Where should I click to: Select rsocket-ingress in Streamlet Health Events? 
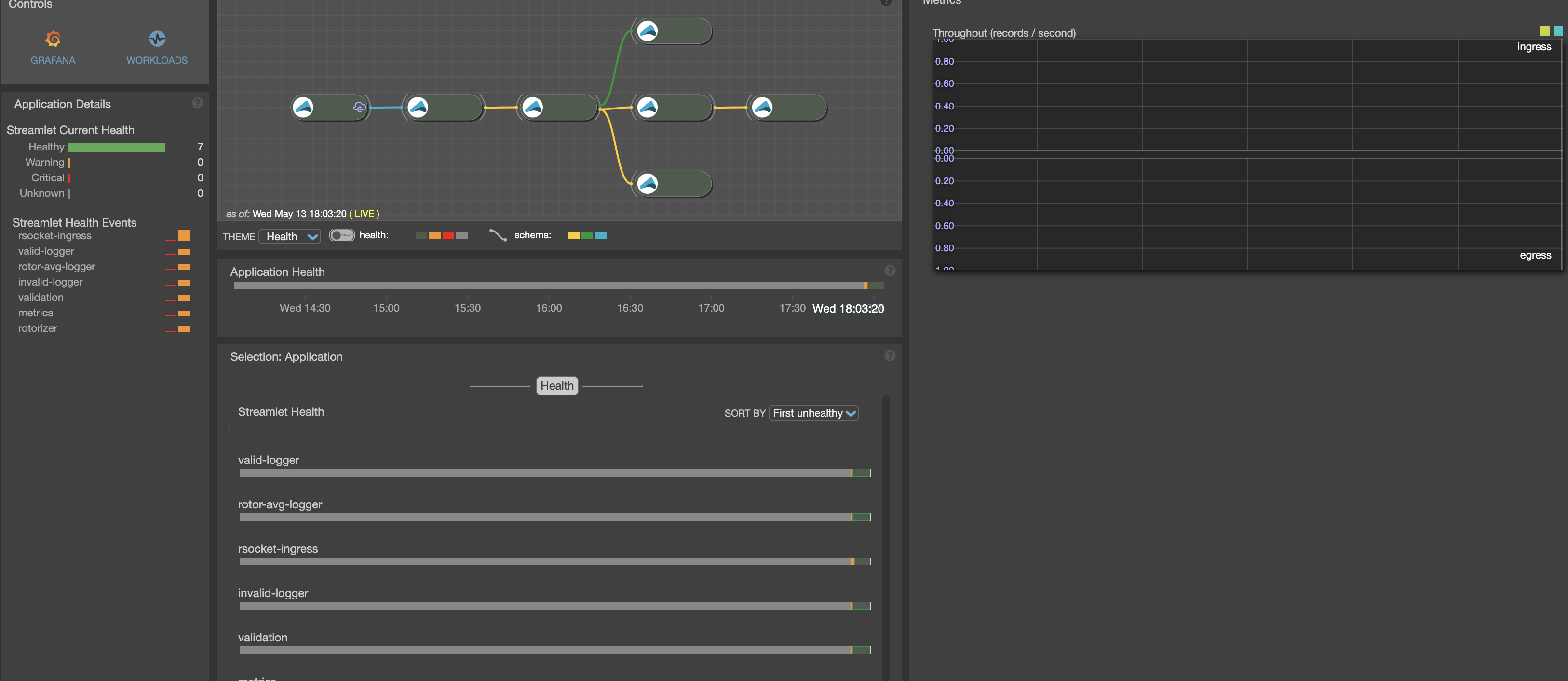point(55,236)
